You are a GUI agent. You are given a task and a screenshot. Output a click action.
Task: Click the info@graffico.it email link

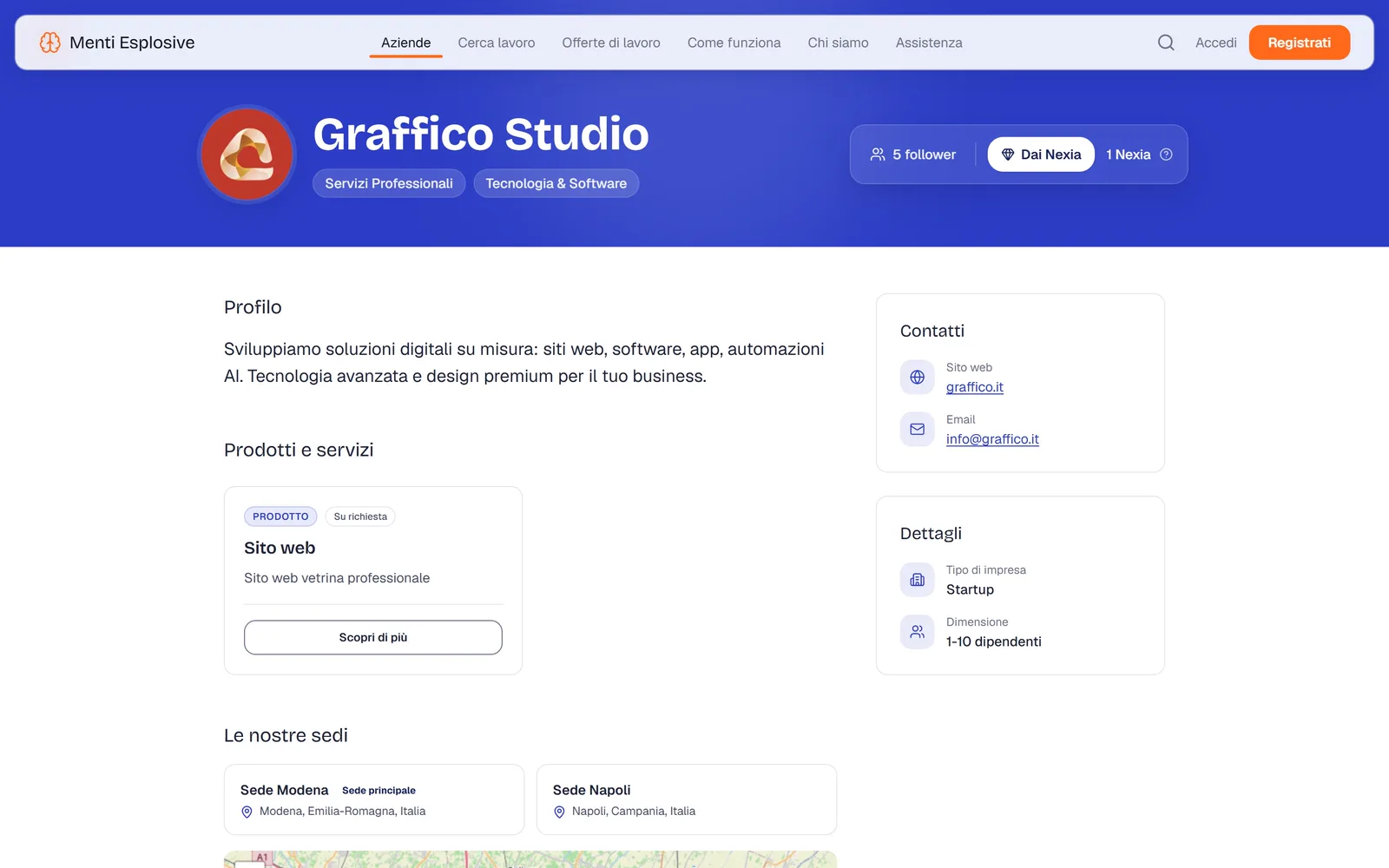[x=992, y=439]
